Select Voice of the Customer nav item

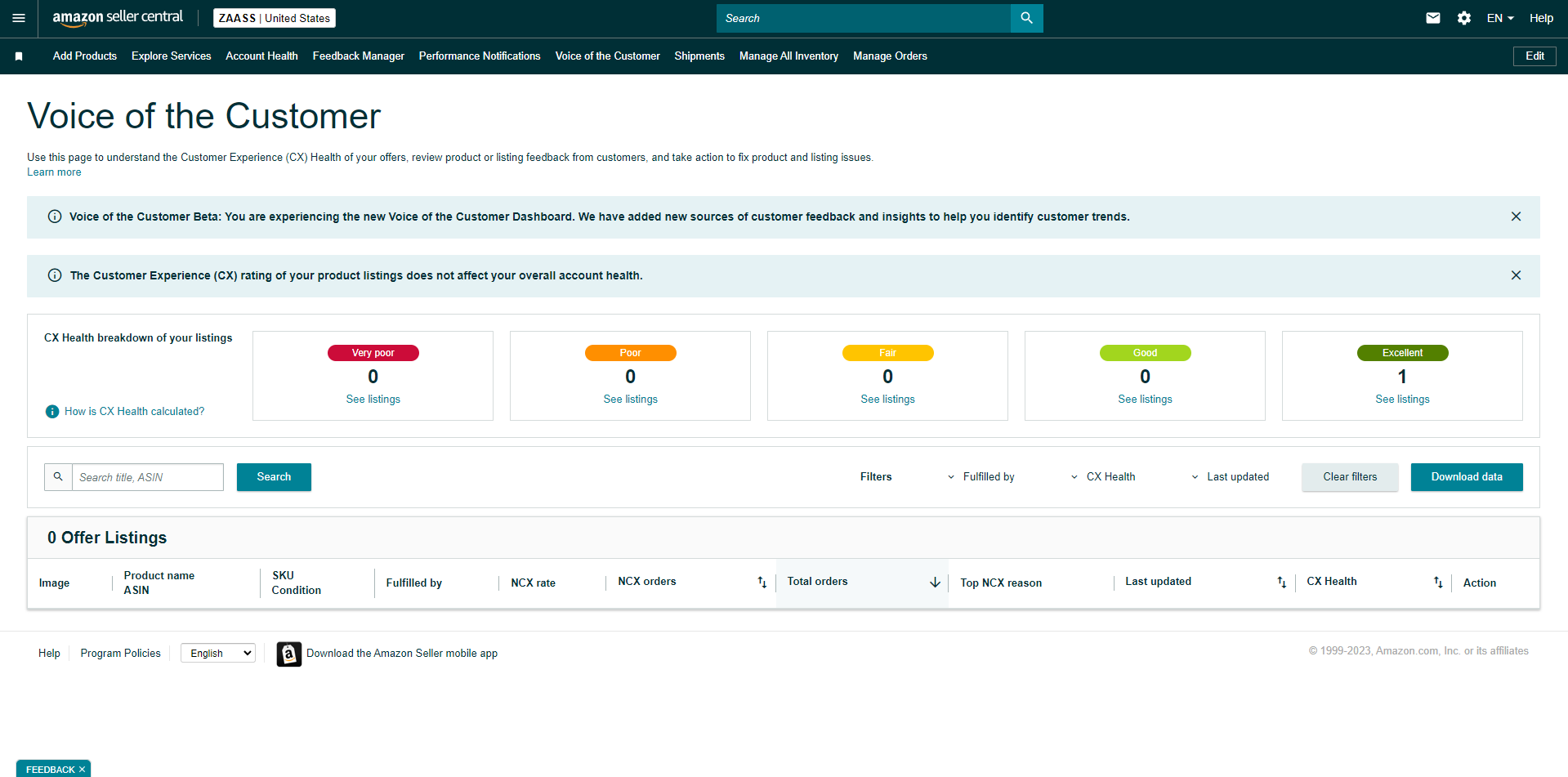pos(608,56)
